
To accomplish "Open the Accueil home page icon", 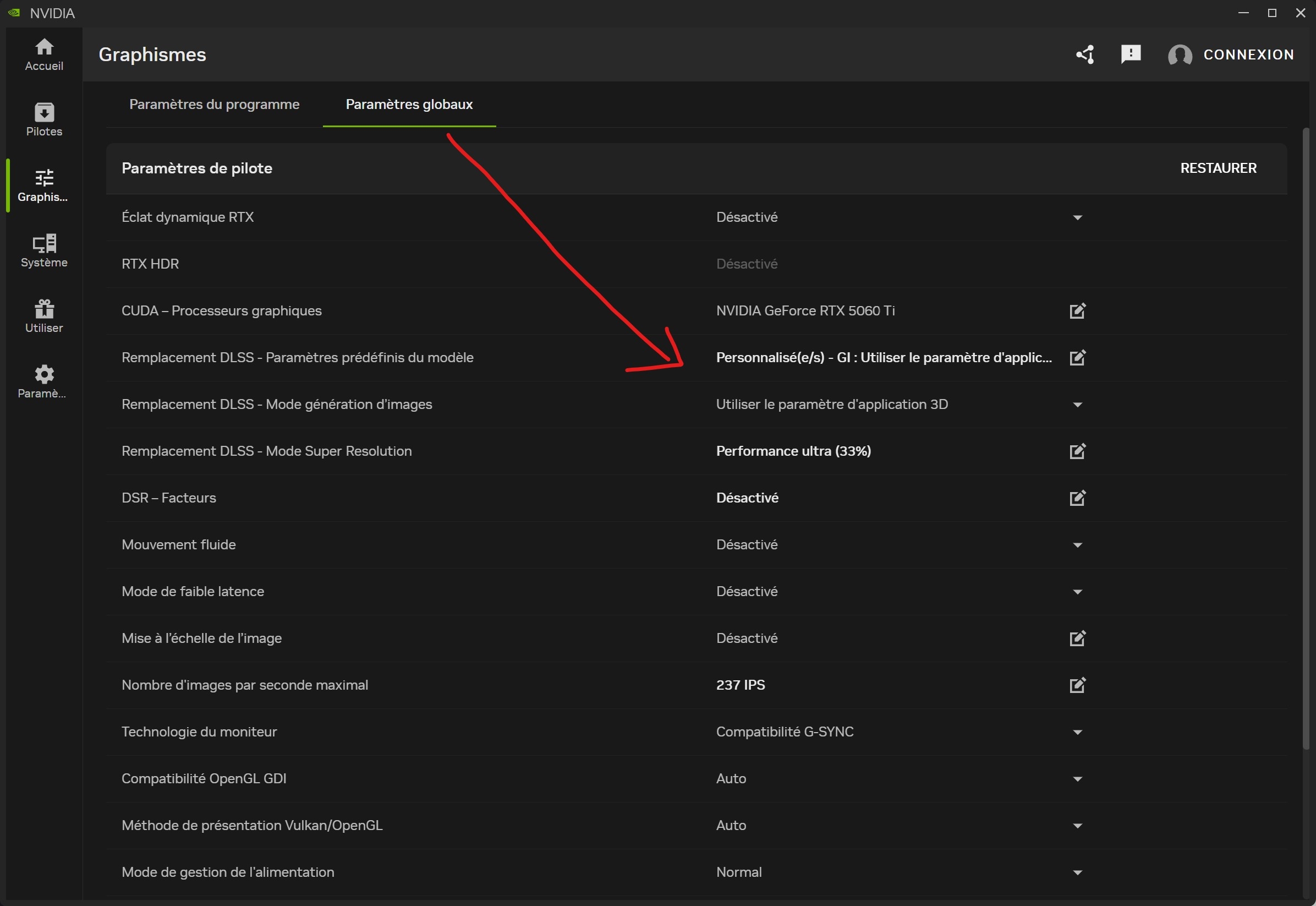I will pos(44,54).
